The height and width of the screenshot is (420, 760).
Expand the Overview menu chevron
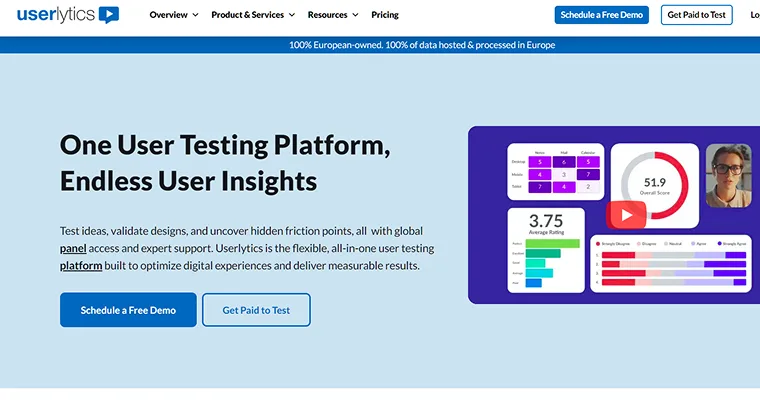(195, 15)
